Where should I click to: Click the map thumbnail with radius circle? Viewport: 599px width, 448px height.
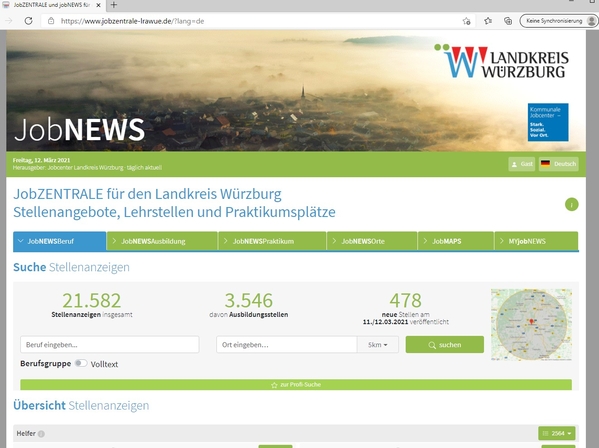pyautogui.click(x=531, y=325)
